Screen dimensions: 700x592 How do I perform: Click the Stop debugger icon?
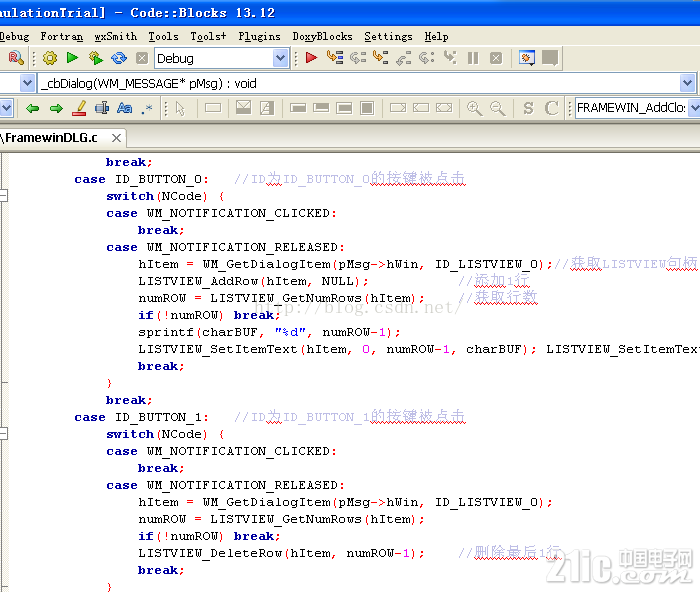coord(496,58)
